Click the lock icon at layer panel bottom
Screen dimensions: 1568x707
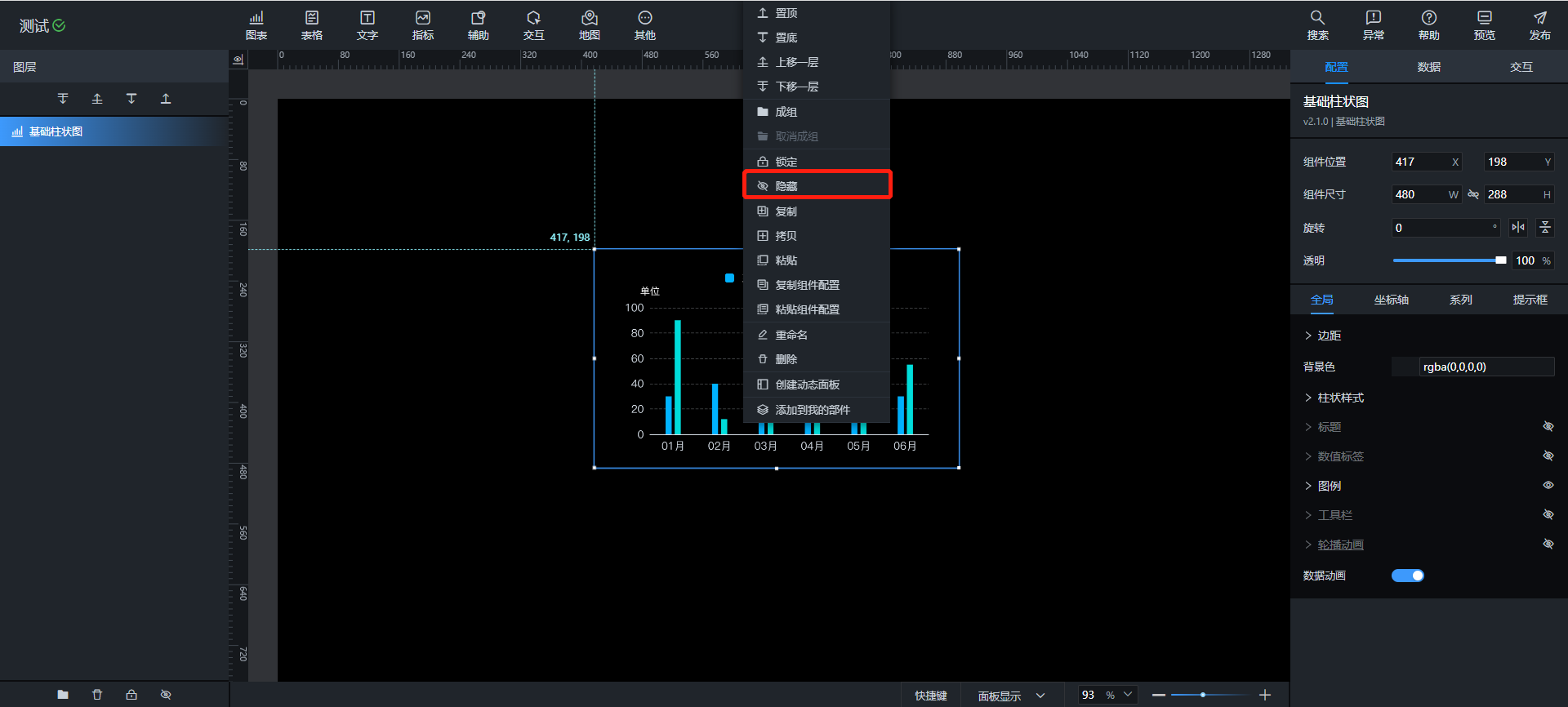pyautogui.click(x=131, y=695)
